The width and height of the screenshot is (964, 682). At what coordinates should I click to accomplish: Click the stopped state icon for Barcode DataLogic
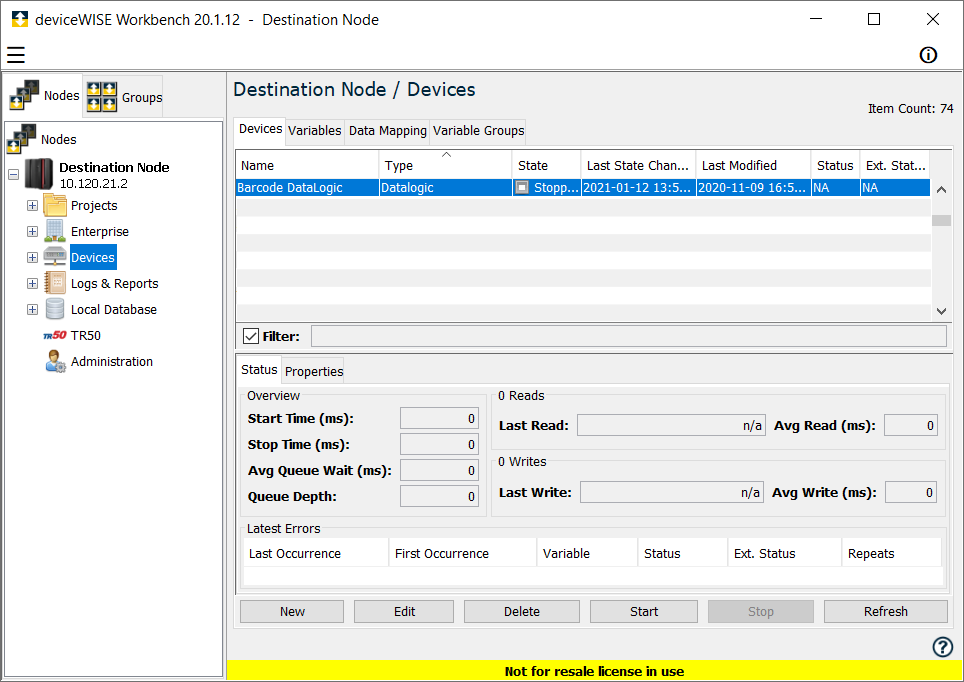(522, 188)
